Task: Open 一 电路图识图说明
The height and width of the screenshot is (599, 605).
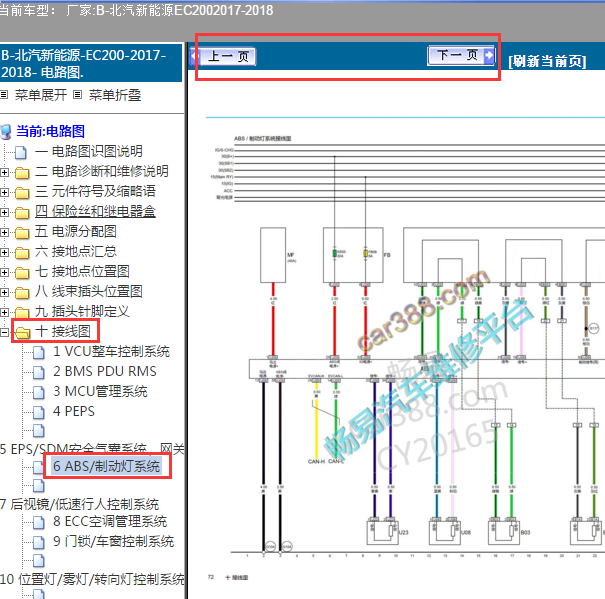Action: click(89, 151)
